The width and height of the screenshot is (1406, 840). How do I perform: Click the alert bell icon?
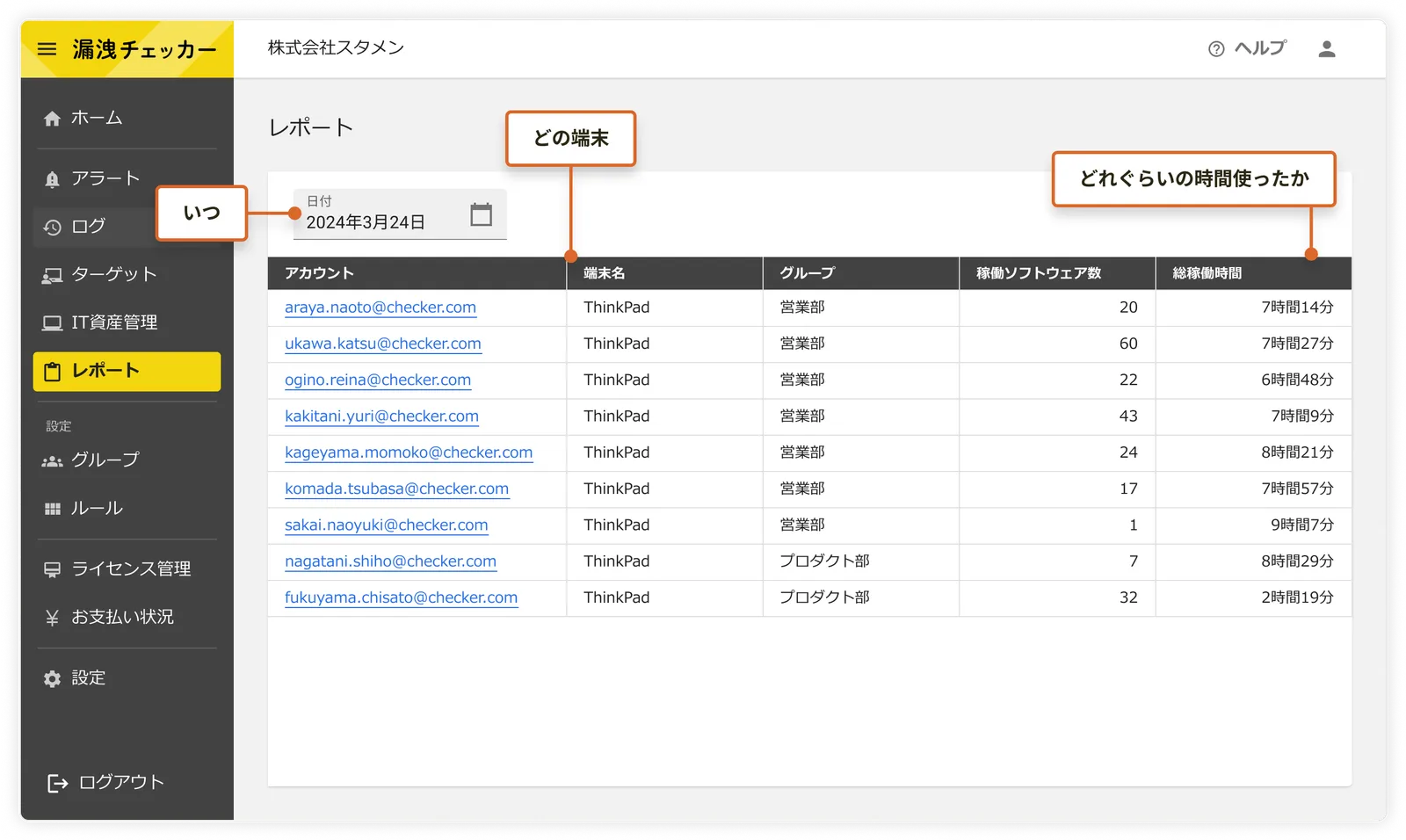[53, 179]
